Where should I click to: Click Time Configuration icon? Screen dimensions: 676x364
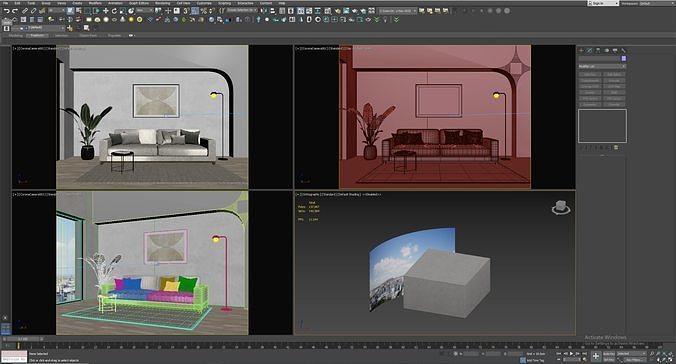click(x=584, y=359)
